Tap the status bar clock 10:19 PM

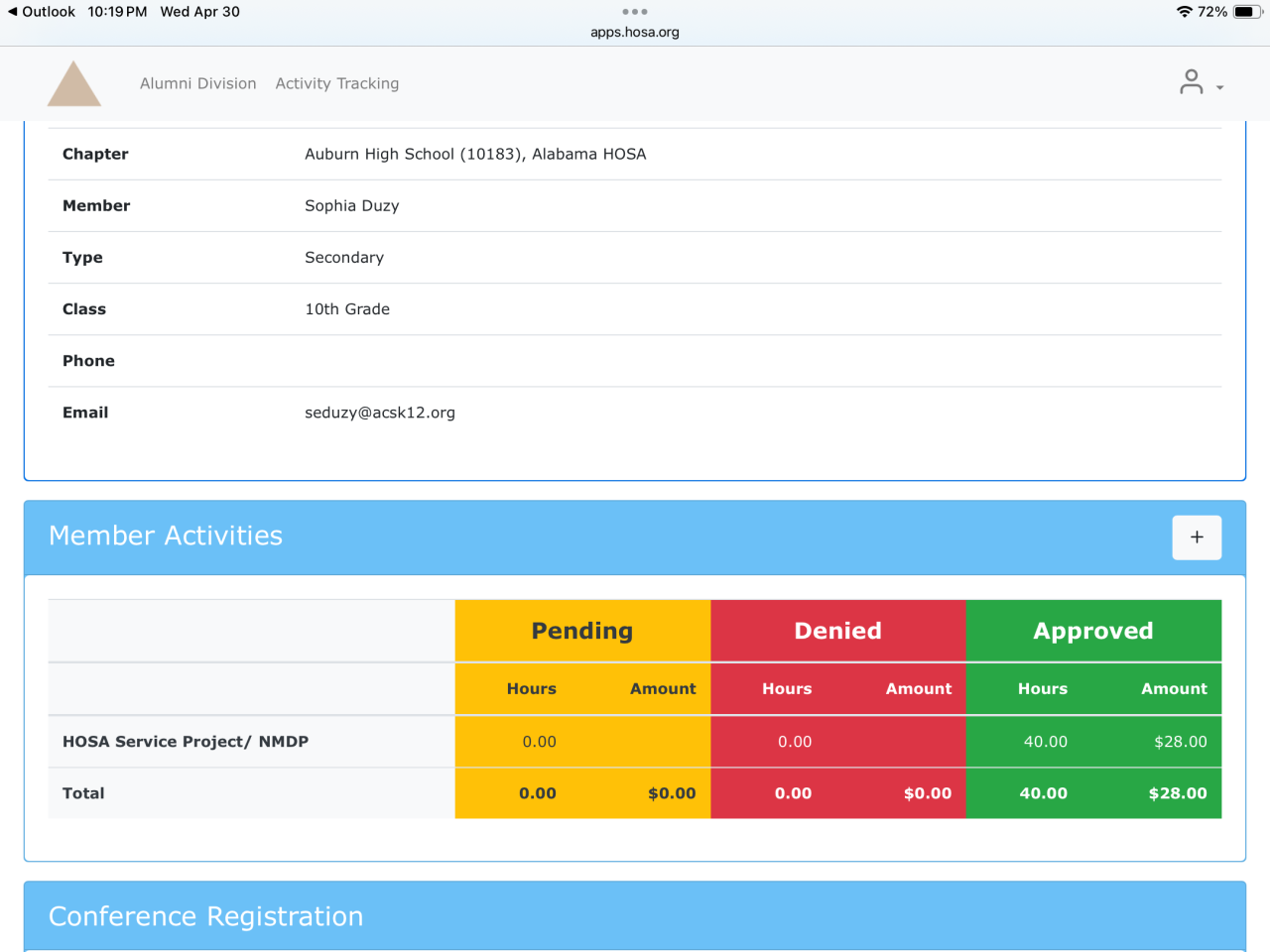coord(117,12)
